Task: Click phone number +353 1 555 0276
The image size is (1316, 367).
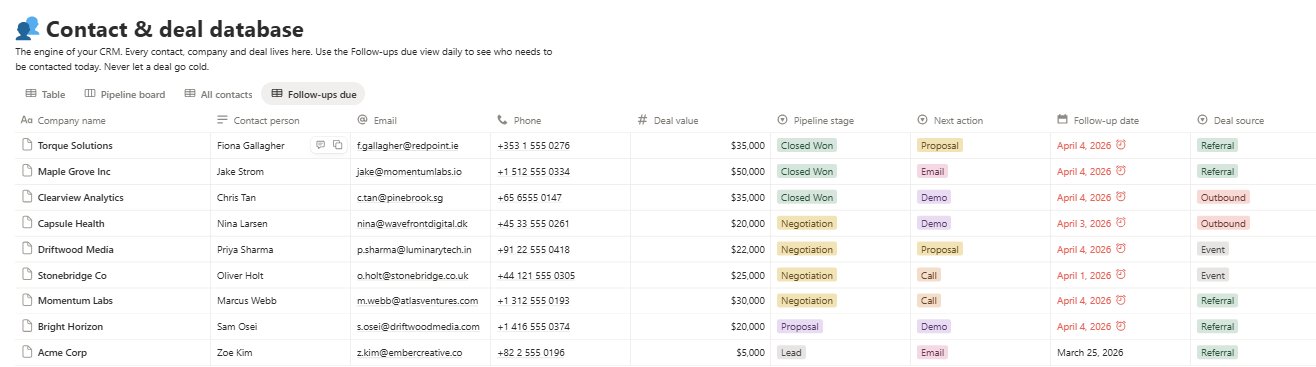Action: [533, 145]
